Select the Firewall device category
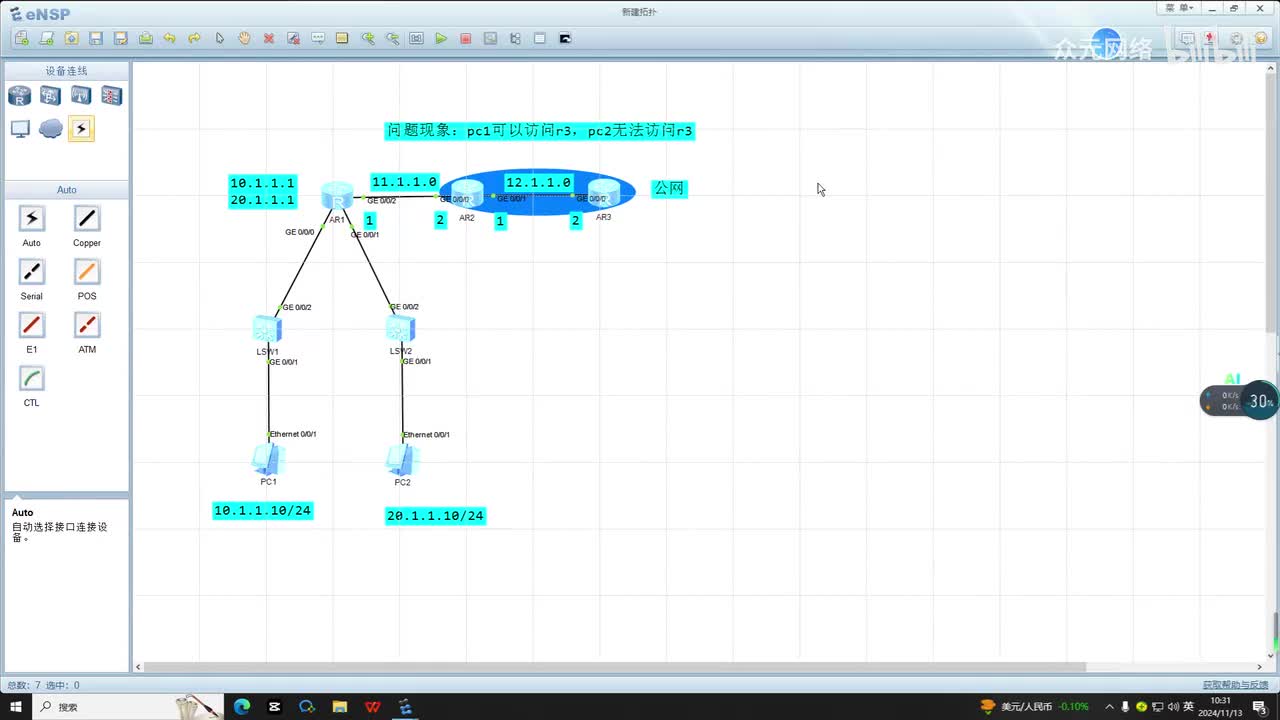 pos(111,96)
